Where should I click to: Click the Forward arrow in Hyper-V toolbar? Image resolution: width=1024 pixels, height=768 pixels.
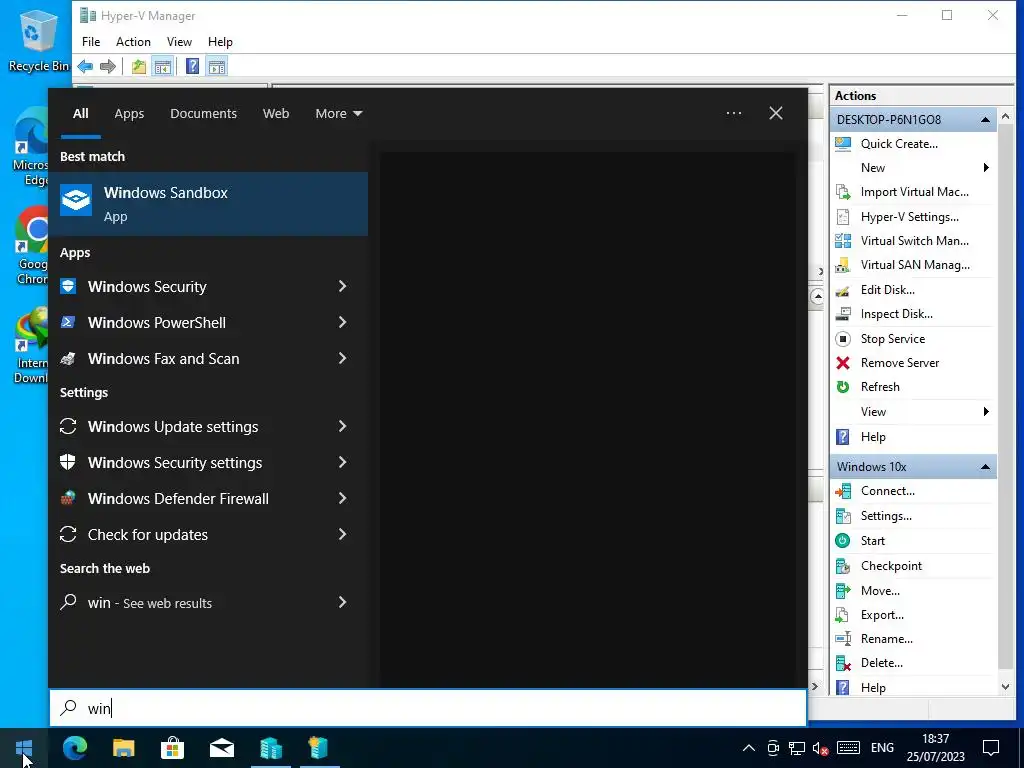click(x=108, y=67)
